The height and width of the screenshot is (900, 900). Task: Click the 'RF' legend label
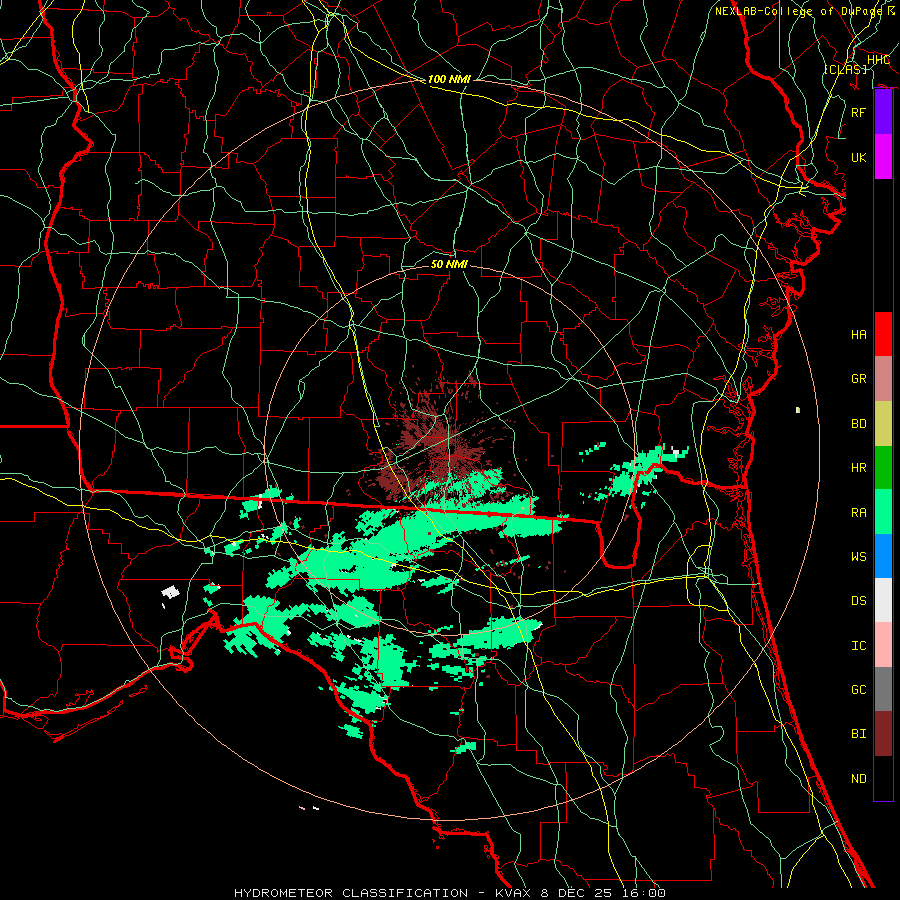click(858, 112)
